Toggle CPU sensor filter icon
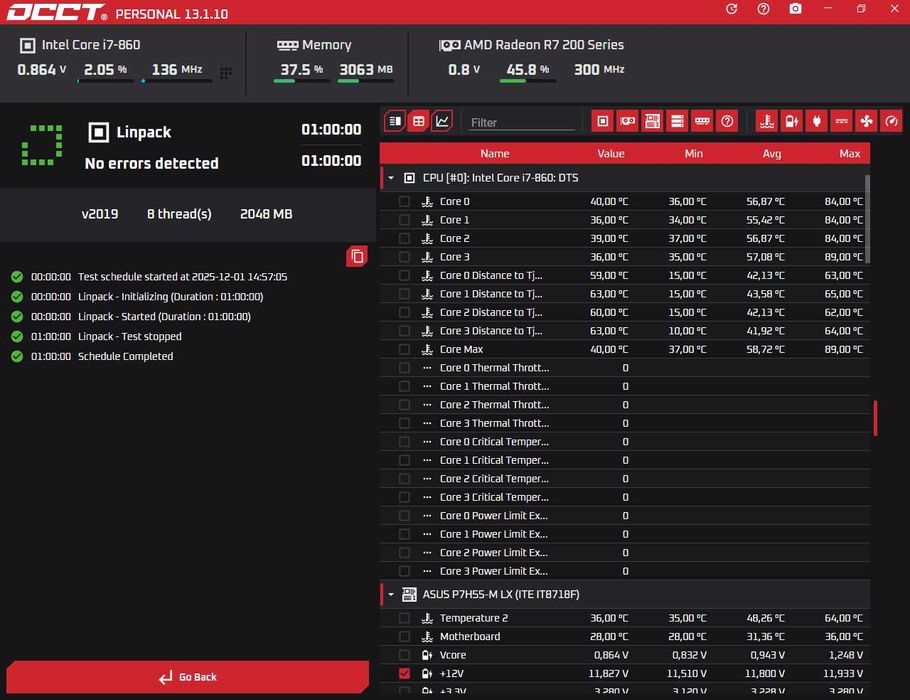Image resolution: width=910 pixels, height=700 pixels. point(602,121)
